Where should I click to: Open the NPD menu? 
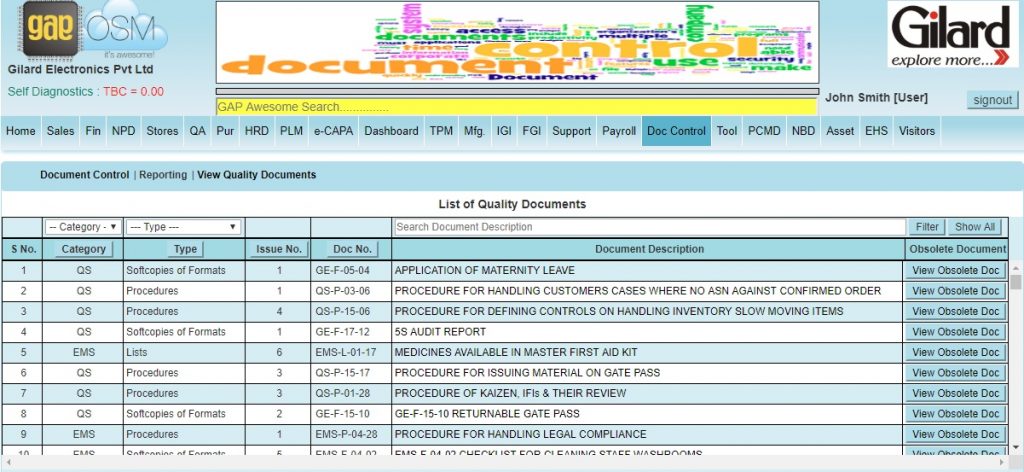pos(123,131)
